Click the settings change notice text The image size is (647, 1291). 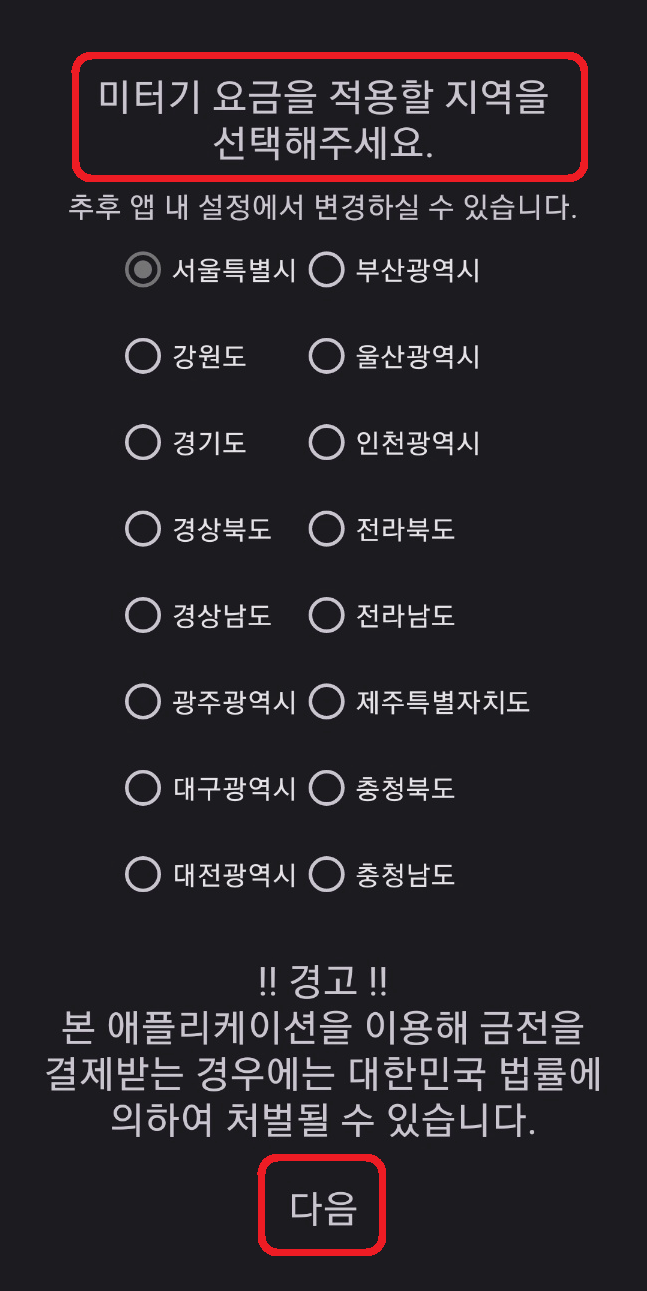[323, 202]
